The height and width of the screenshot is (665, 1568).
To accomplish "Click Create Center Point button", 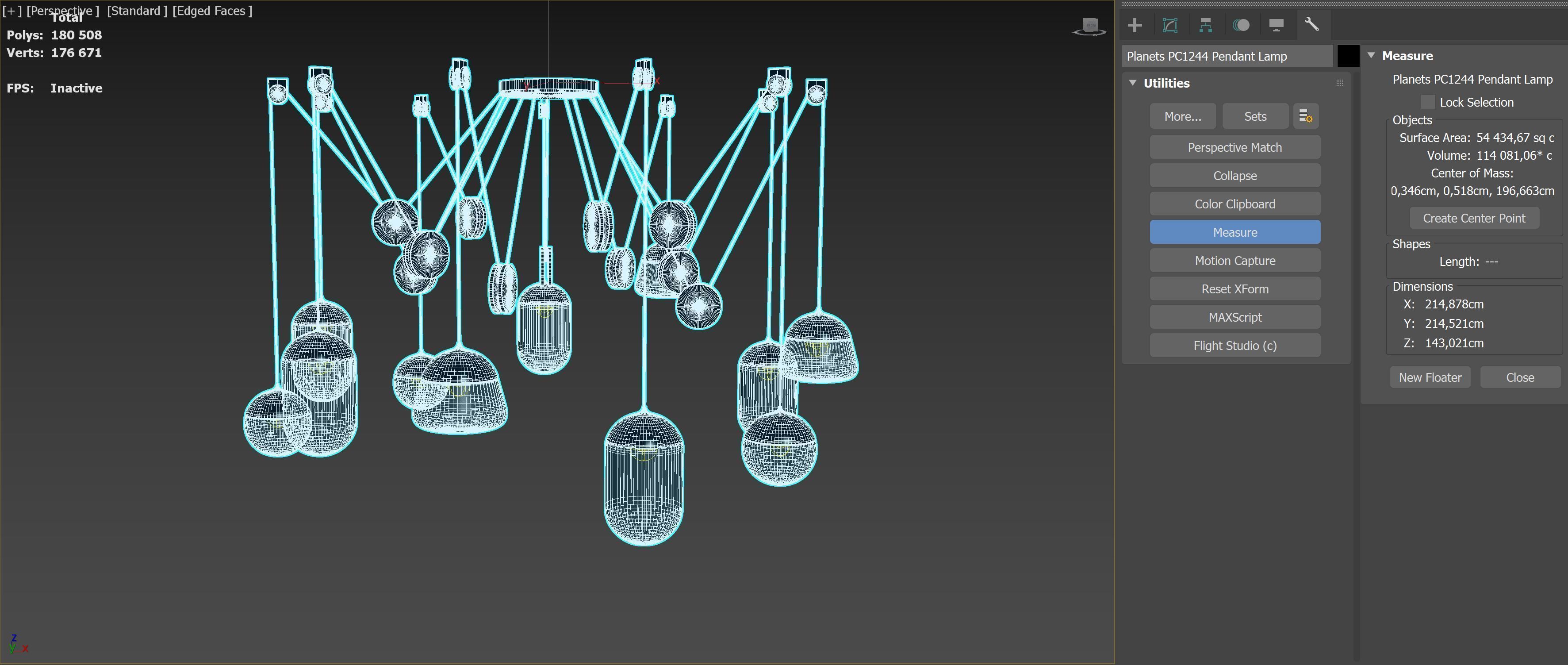I will pyautogui.click(x=1474, y=218).
